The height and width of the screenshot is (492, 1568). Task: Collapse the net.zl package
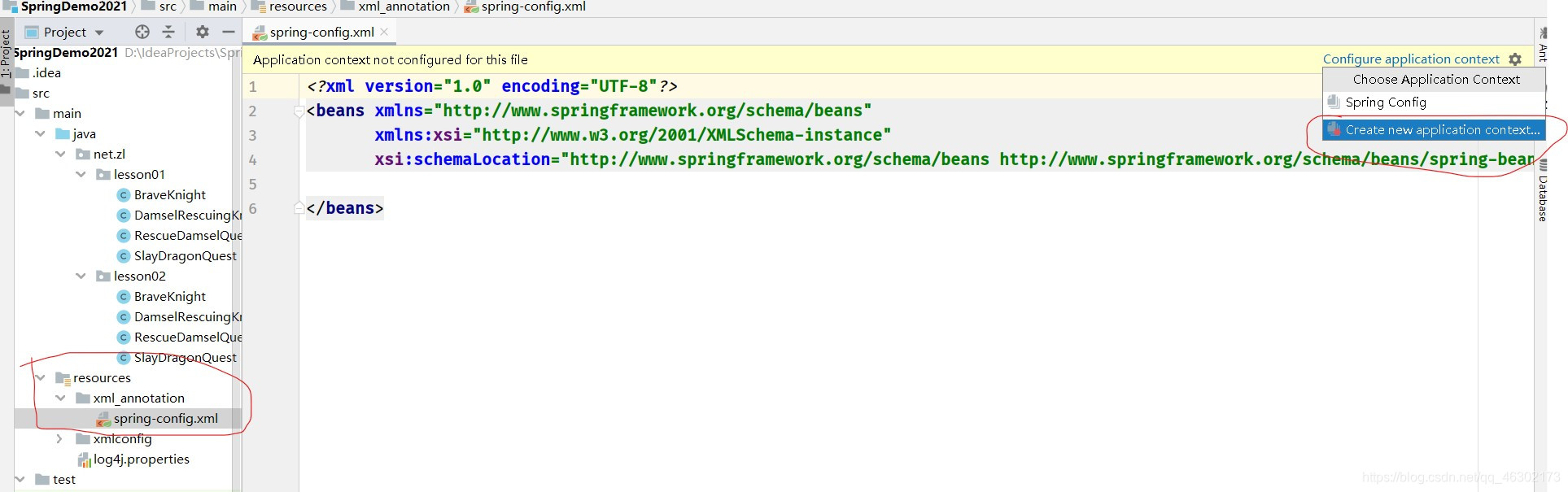pos(60,155)
